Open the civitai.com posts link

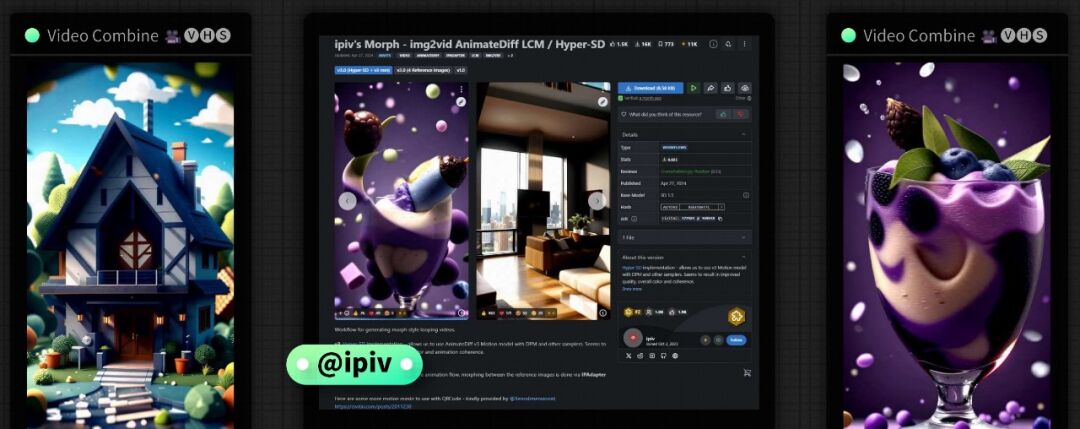pyautogui.click(x=373, y=407)
